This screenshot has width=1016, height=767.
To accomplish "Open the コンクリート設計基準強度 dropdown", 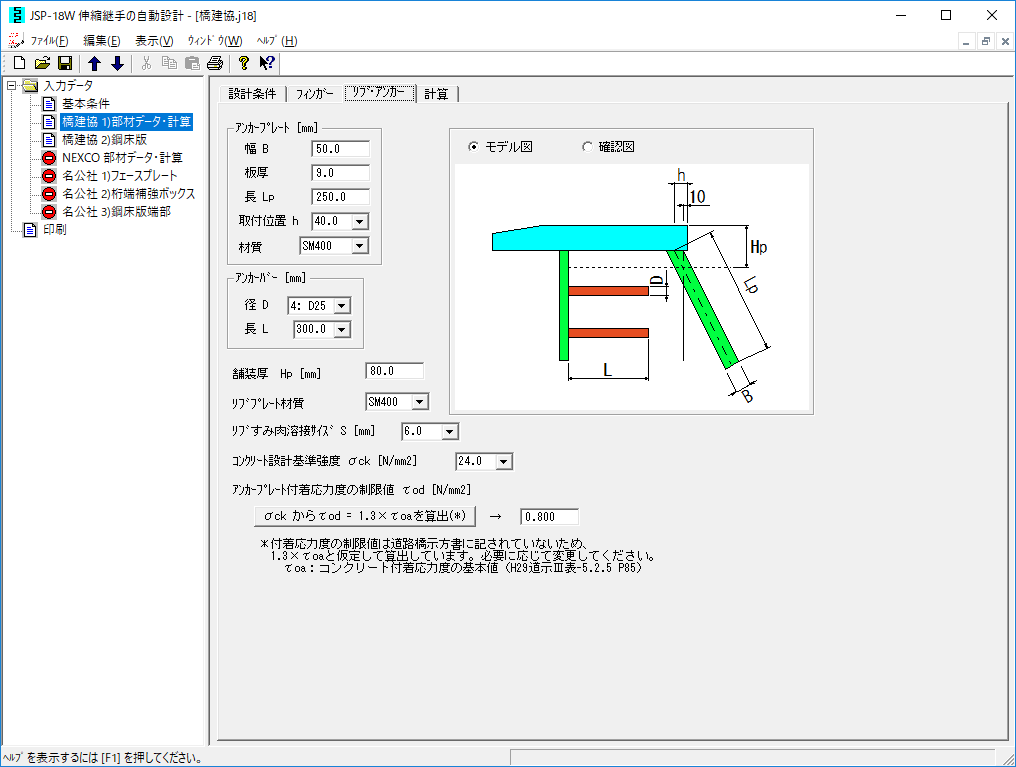I will (503, 461).
